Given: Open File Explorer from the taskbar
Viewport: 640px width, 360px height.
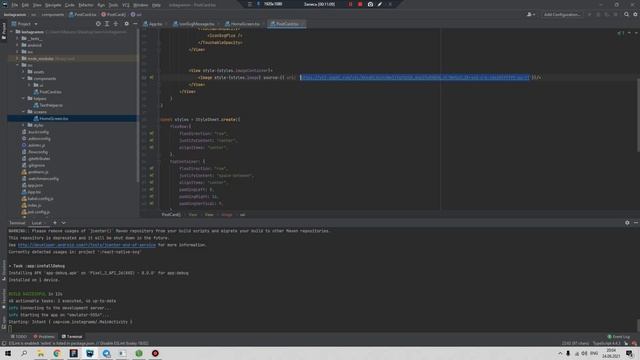Looking at the screenshot, I should tap(40, 353).
